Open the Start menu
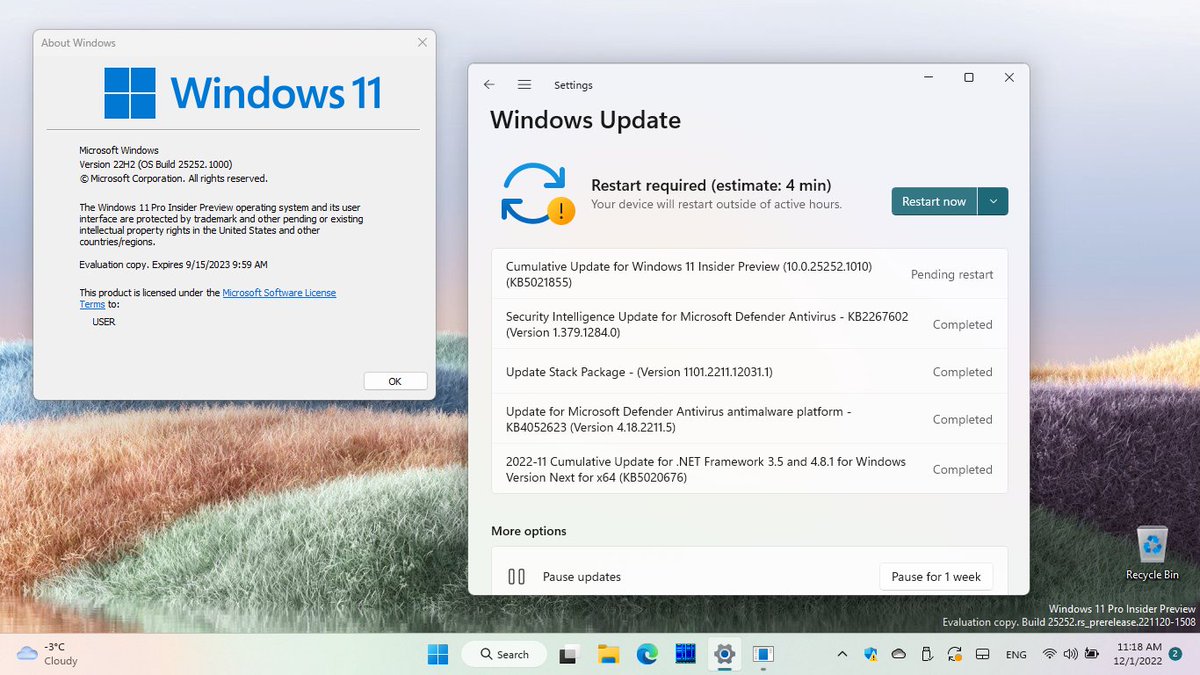 [438, 654]
